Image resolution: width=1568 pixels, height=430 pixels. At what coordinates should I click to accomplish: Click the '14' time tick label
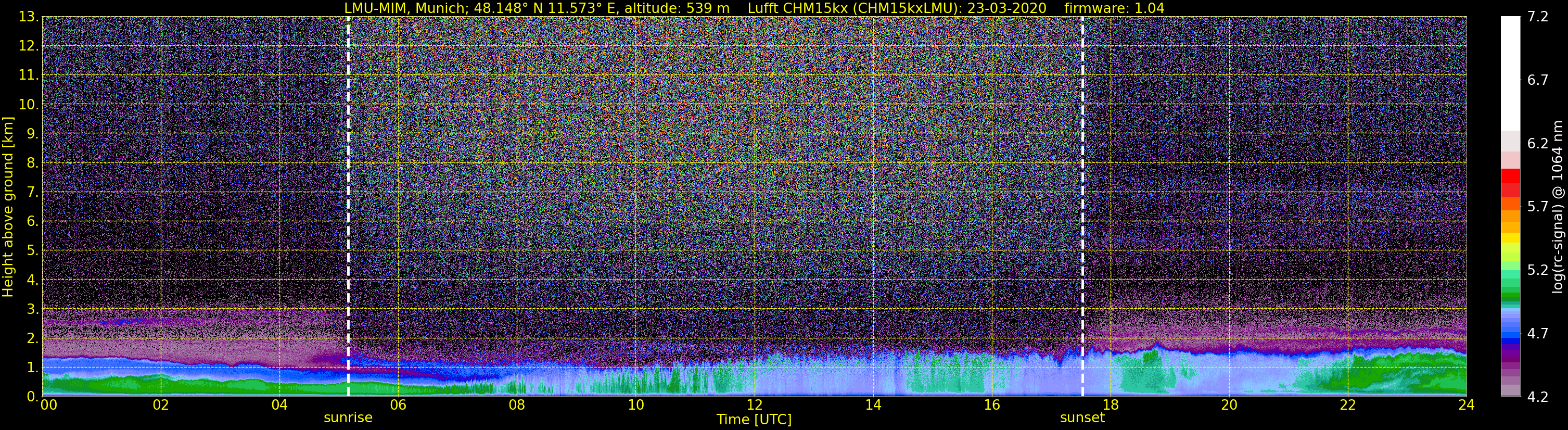pos(872,405)
